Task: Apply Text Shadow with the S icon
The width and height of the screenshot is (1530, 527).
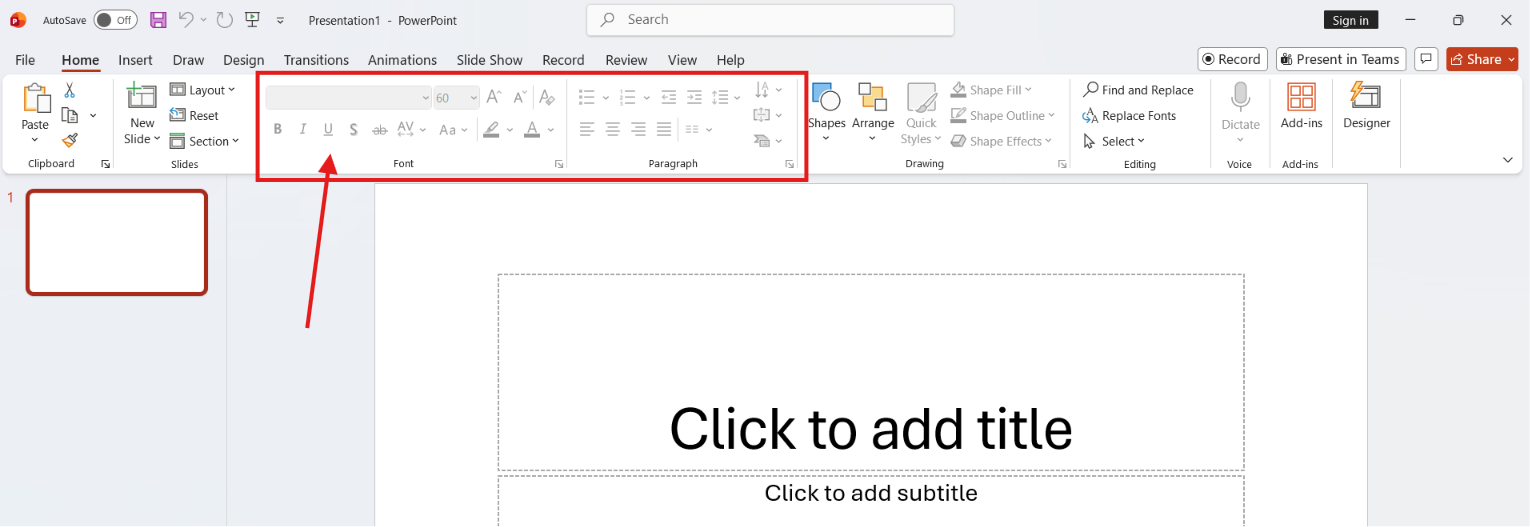Action: click(x=353, y=129)
